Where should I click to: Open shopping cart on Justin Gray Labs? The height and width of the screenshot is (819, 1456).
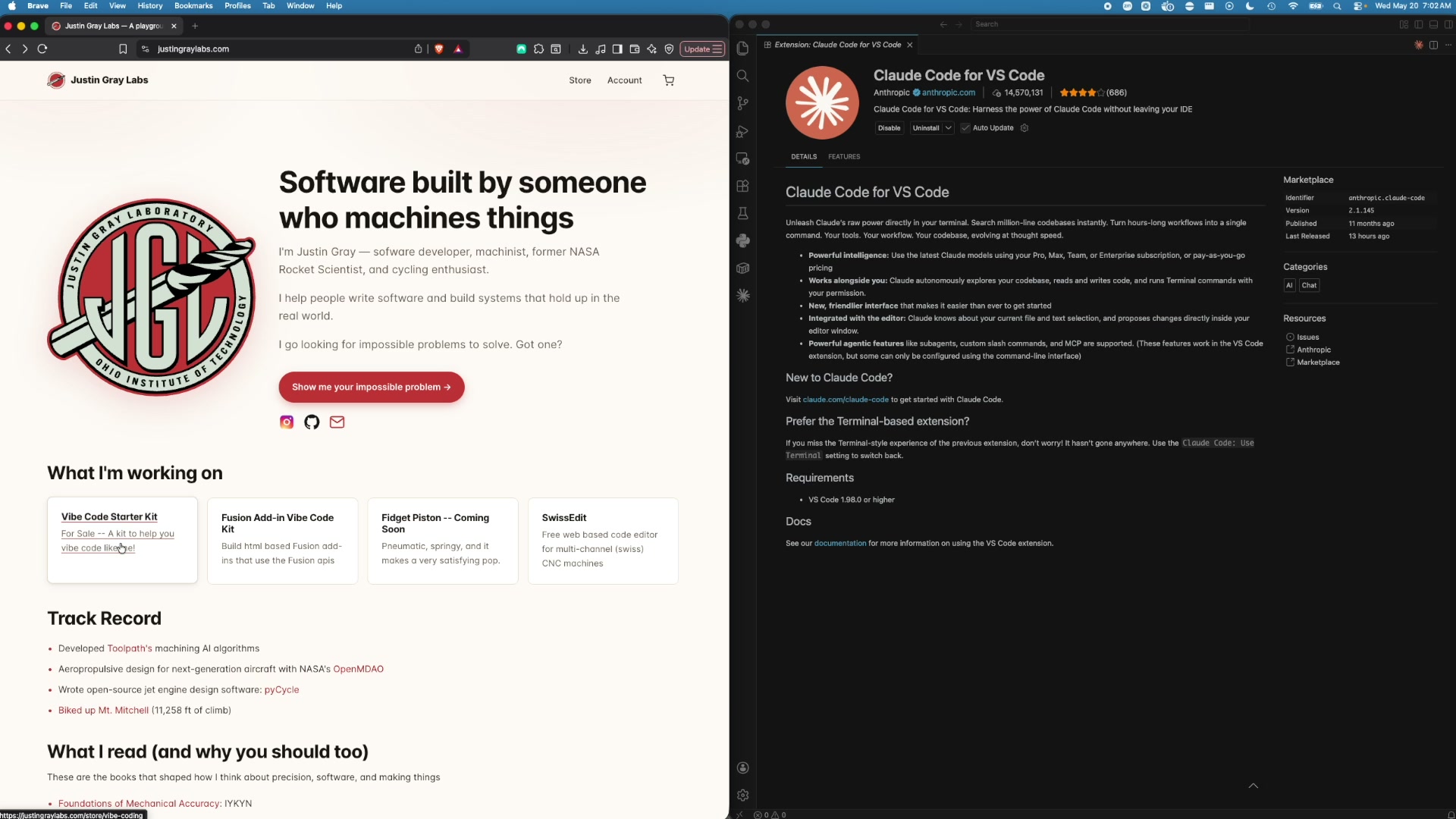[x=669, y=80]
